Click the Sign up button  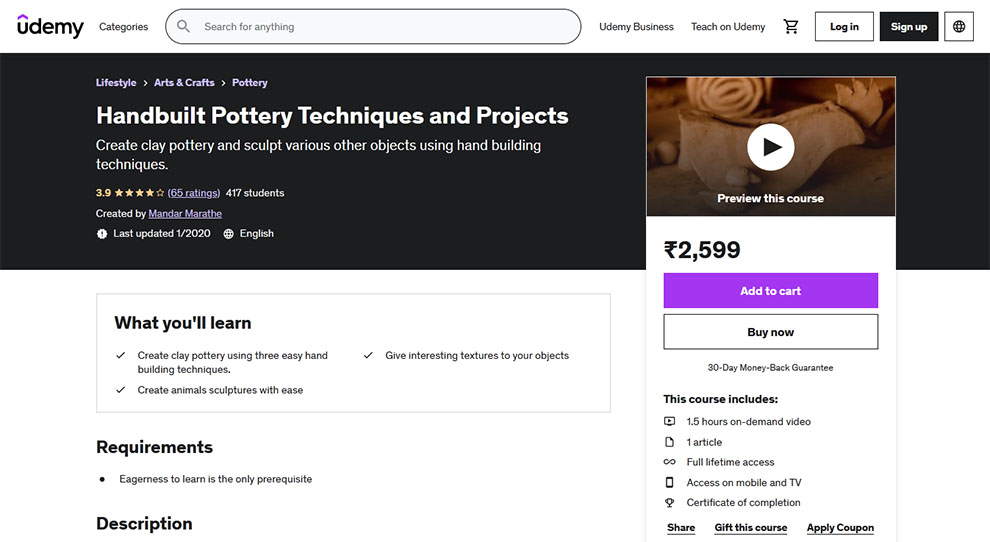909,27
